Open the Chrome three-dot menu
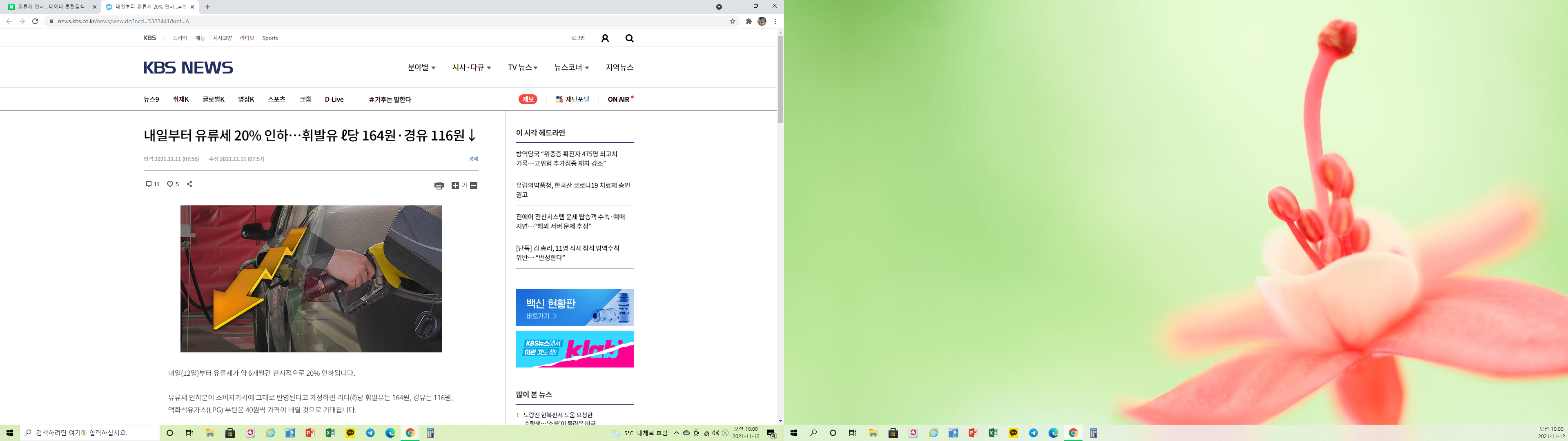This screenshot has width=1568, height=441. click(x=775, y=21)
